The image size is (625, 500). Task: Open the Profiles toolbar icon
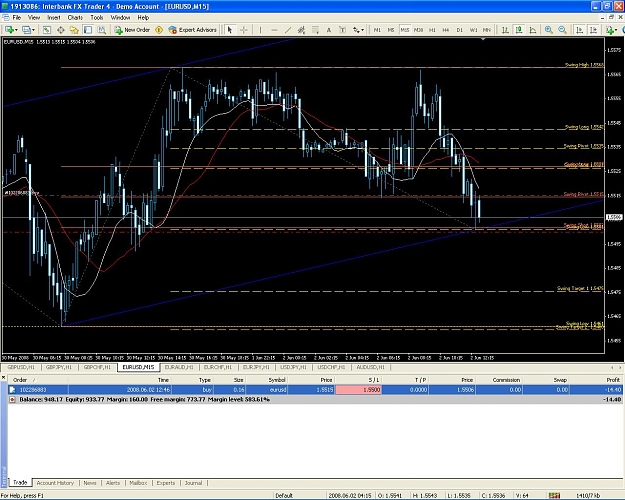click(x=26, y=30)
